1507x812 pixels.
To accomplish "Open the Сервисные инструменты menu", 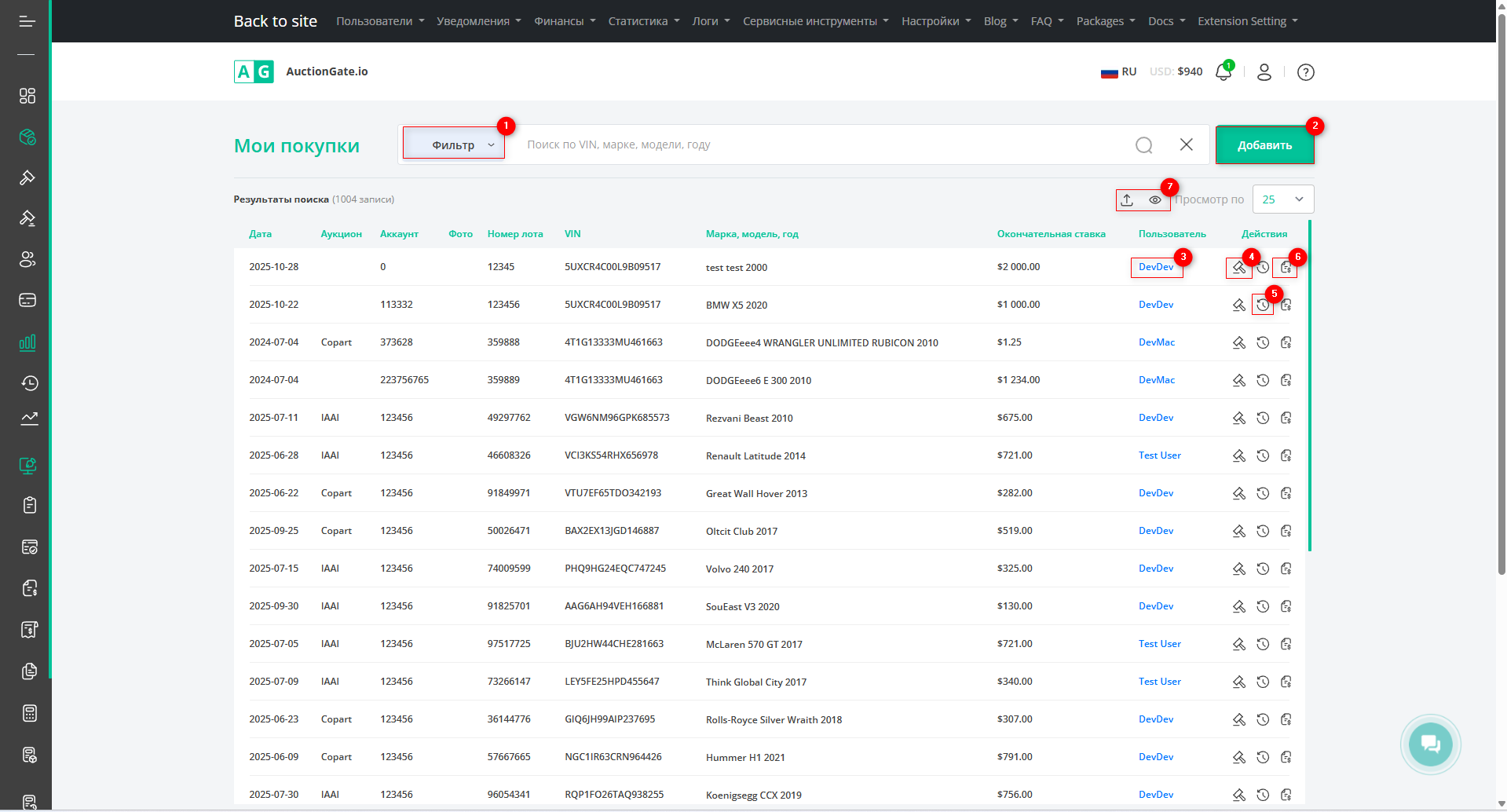I will [815, 21].
